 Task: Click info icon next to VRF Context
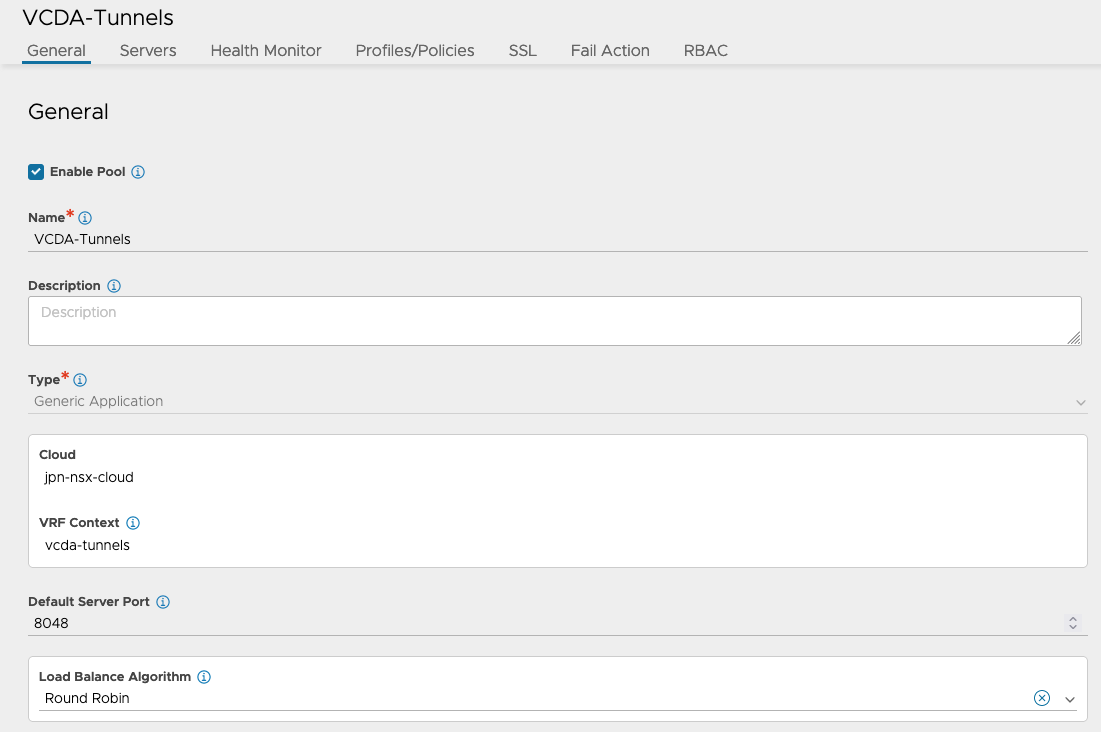pyautogui.click(x=133, y=523)
